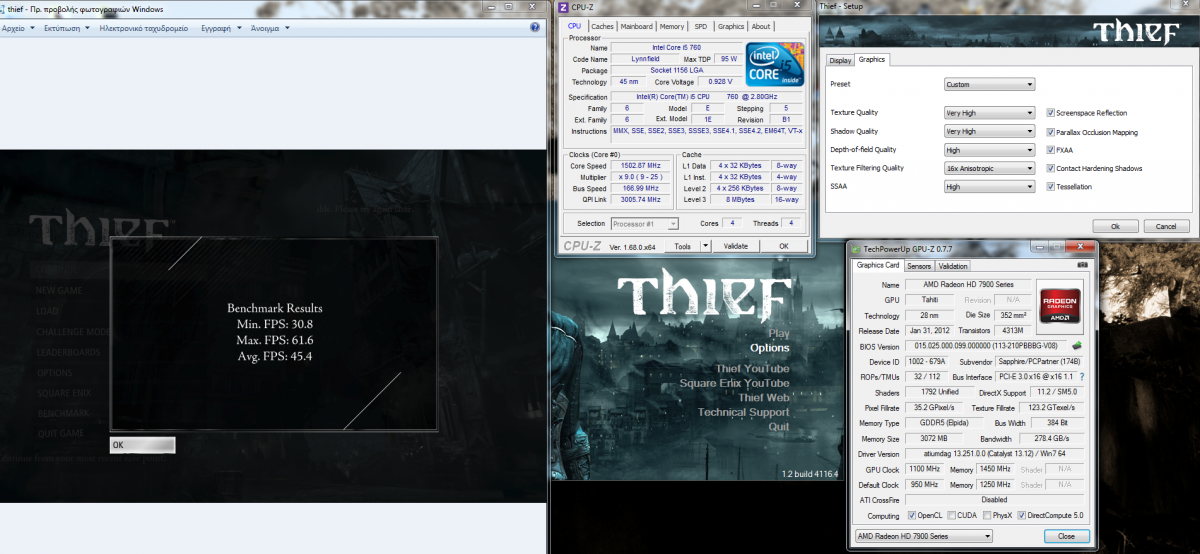
Task: Click the Memory Size 3072 MB value
Action: click(x=932, y=438)
